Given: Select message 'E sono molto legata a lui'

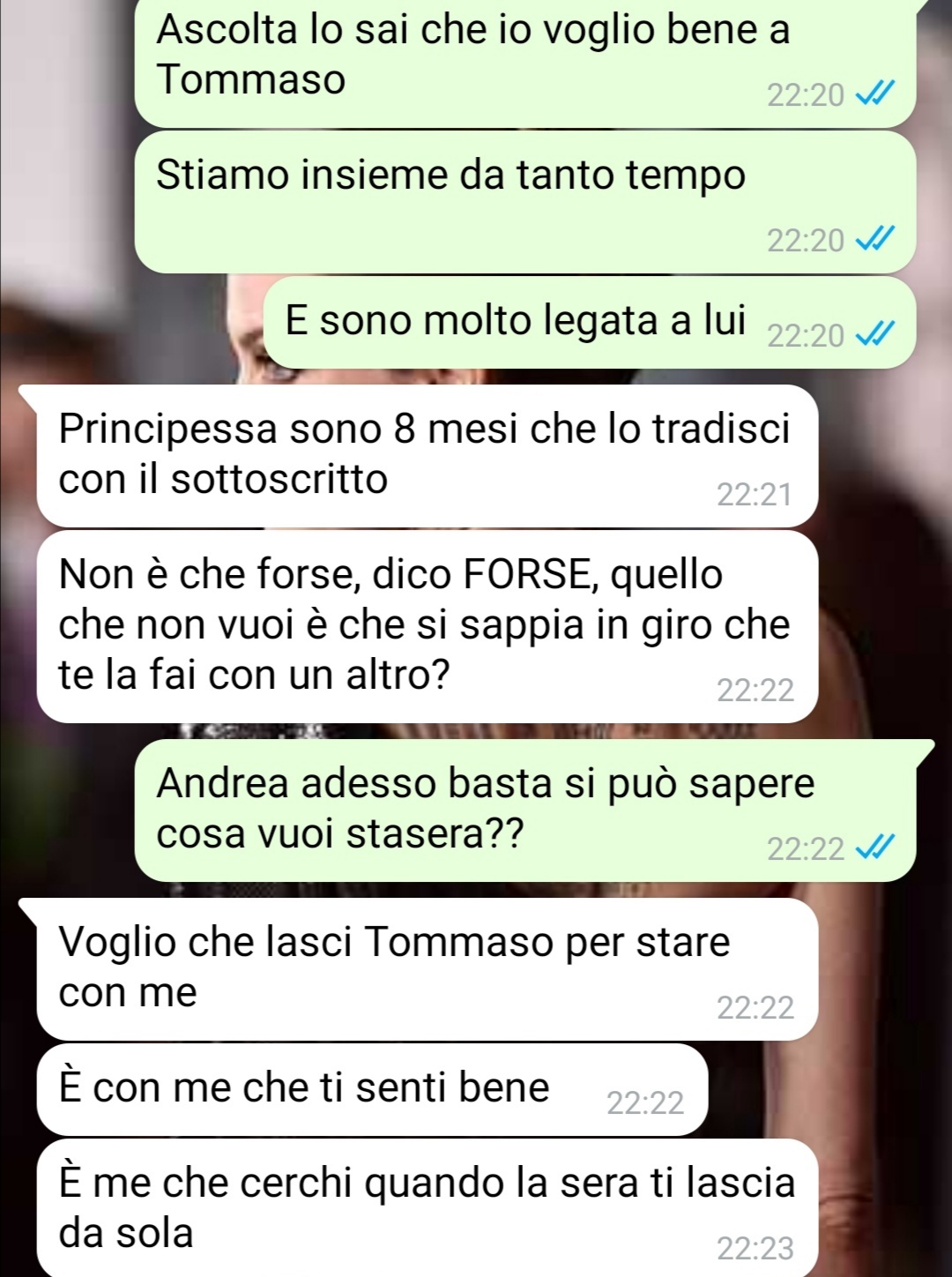Looking at the screenshot, I should (x=590, y=322).
